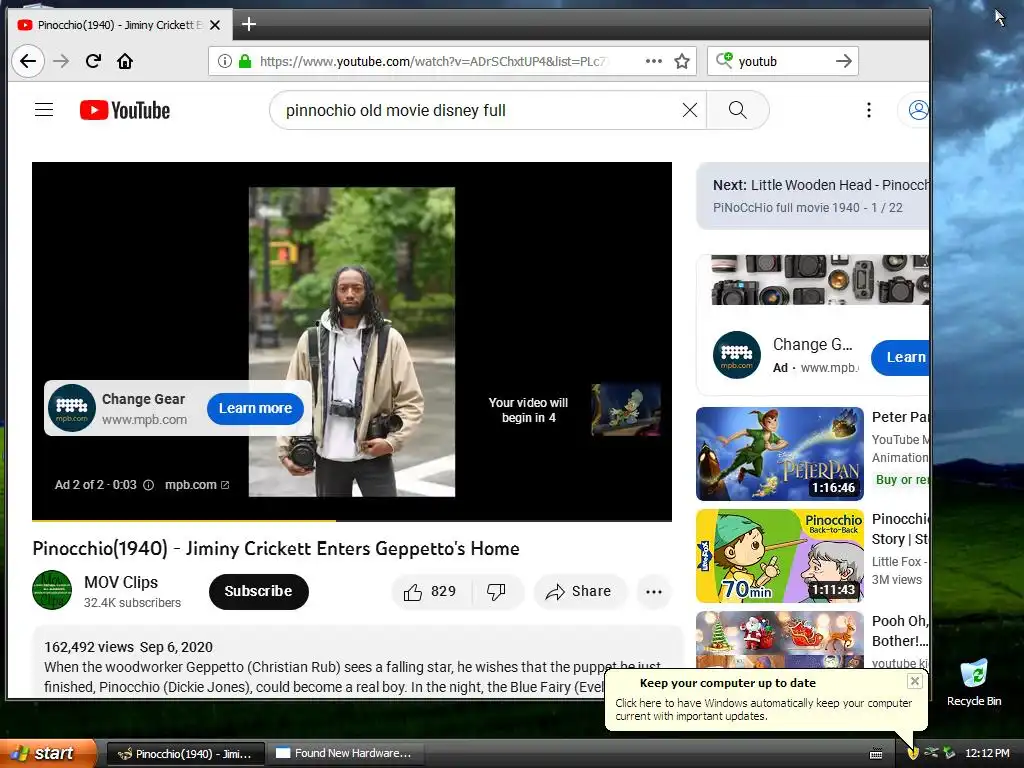Click Learn more on the video ad
This screenshot has height=768, width=1024.
point(255,408)
